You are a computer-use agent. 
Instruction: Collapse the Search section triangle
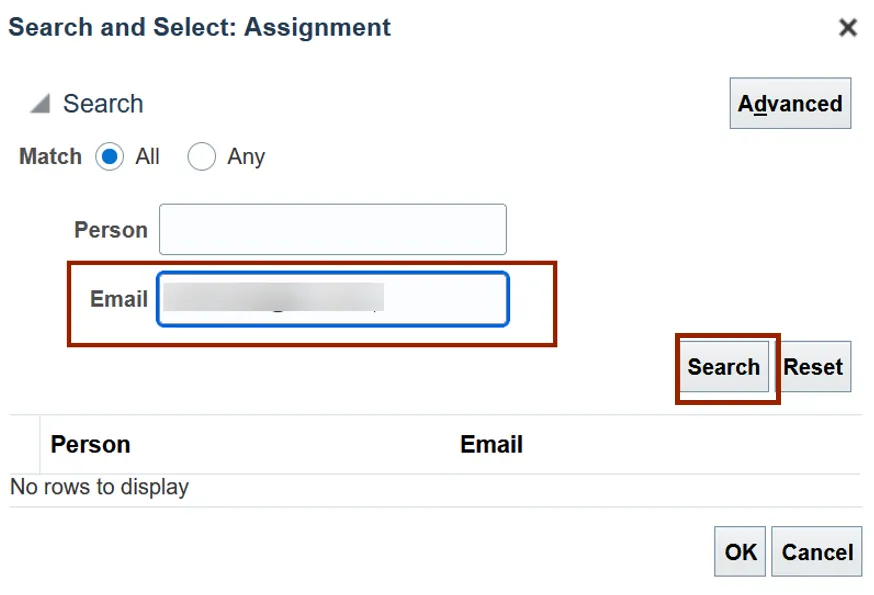click(40, 104)
